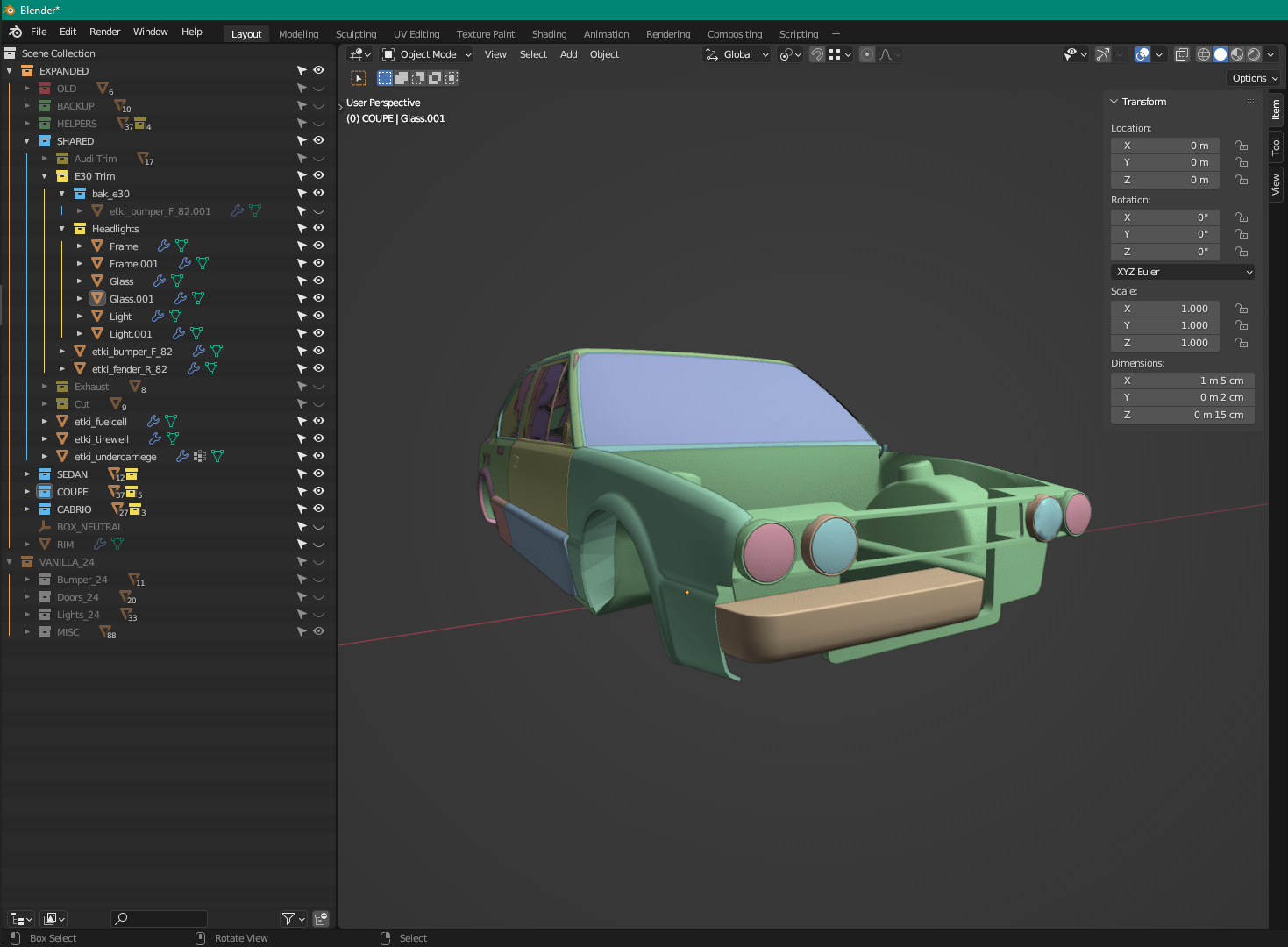Image resolution: width=1288 pixels, height=947 pixels.
Task: Open the Render menu
Action: coord(104,32)
